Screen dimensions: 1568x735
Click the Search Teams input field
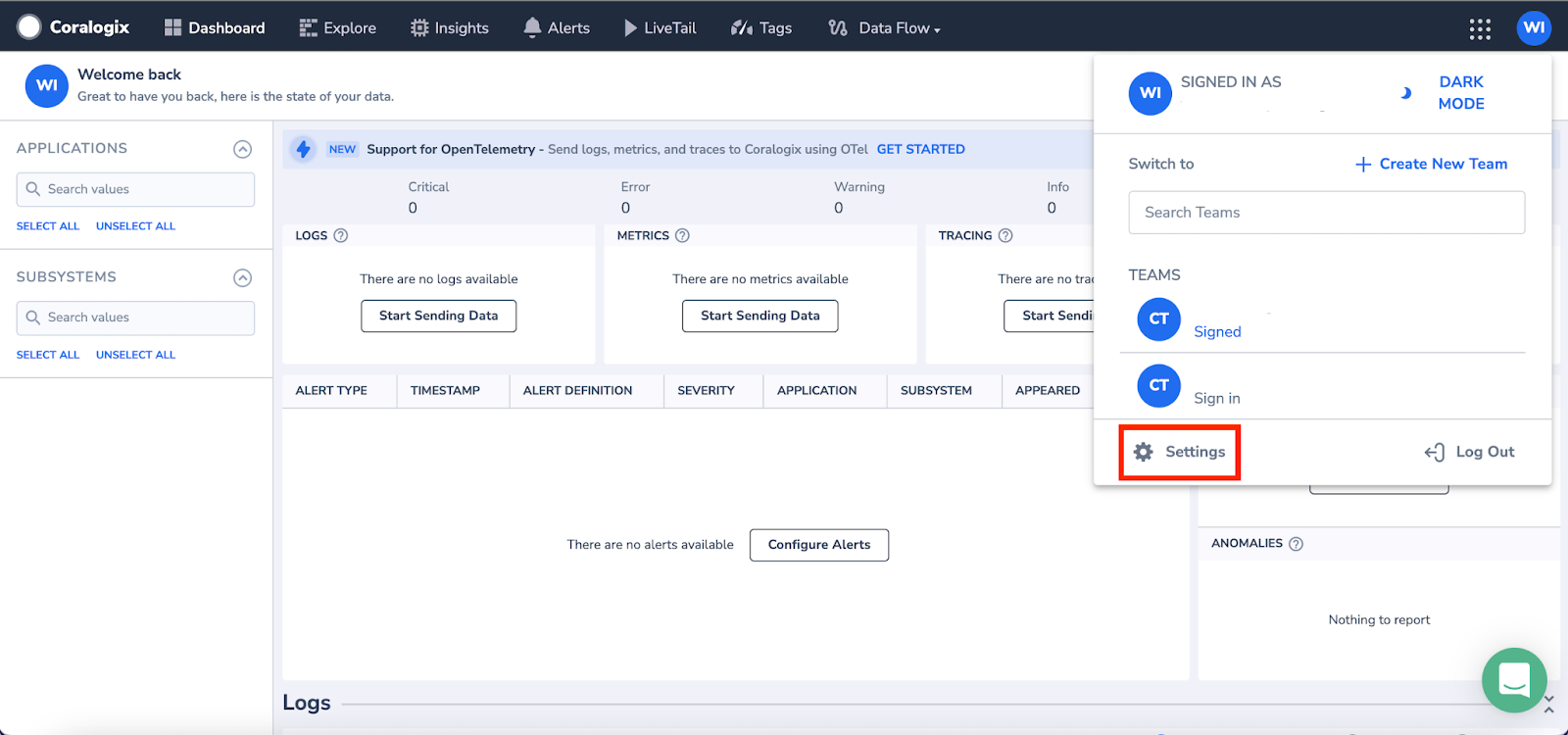1327,213
